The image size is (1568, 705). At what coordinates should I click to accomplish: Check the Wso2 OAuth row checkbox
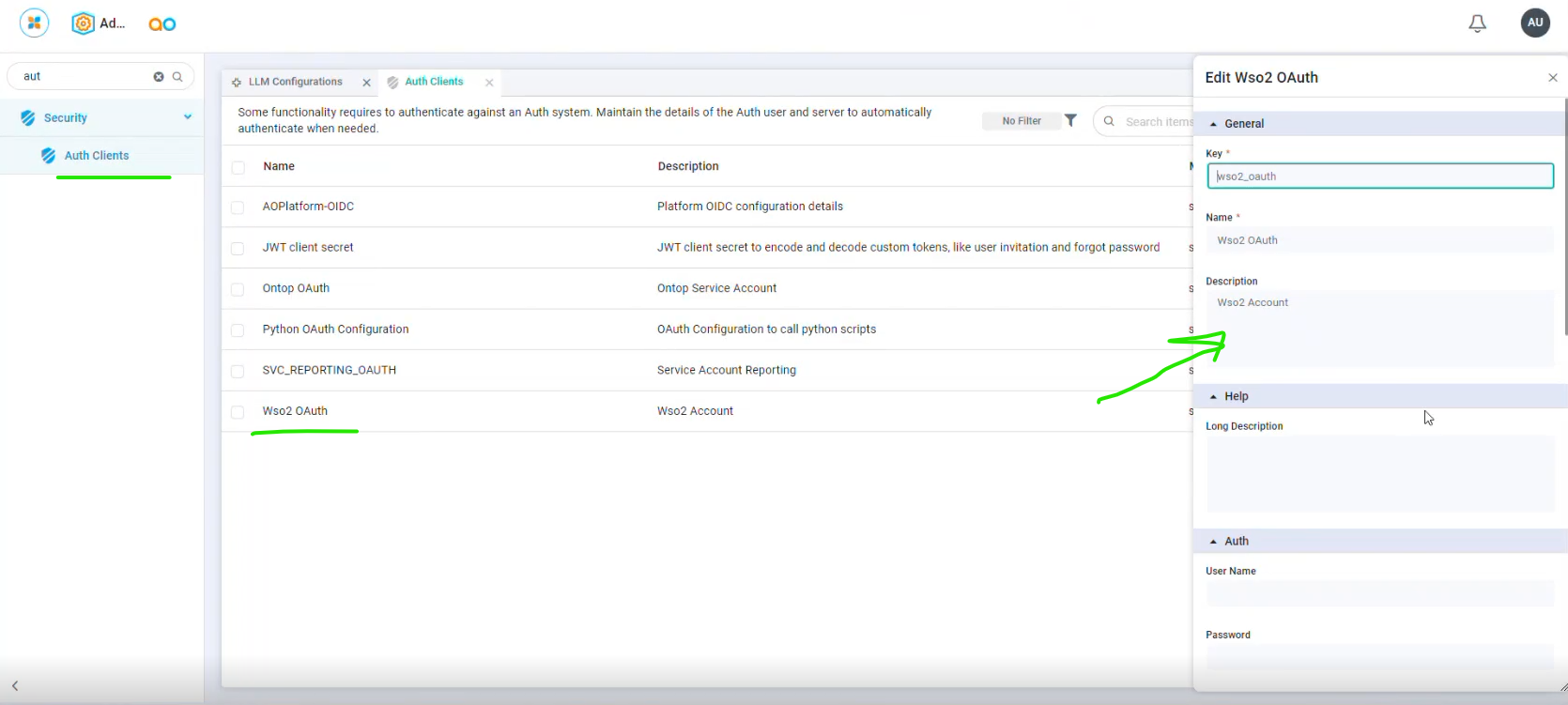pyautogui.click(x=238, y=412)
